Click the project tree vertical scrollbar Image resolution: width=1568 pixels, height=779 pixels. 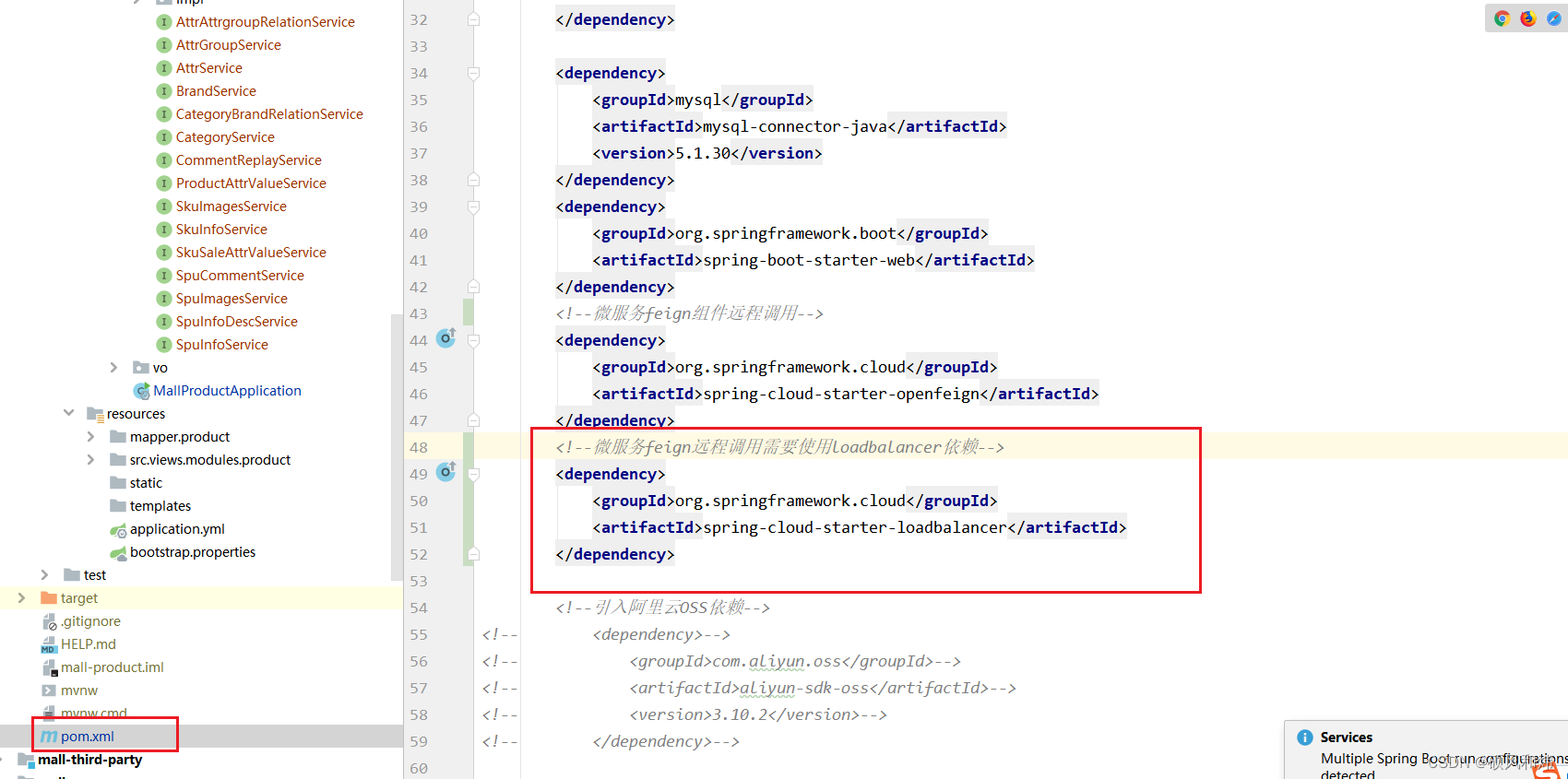pos(397,447)
